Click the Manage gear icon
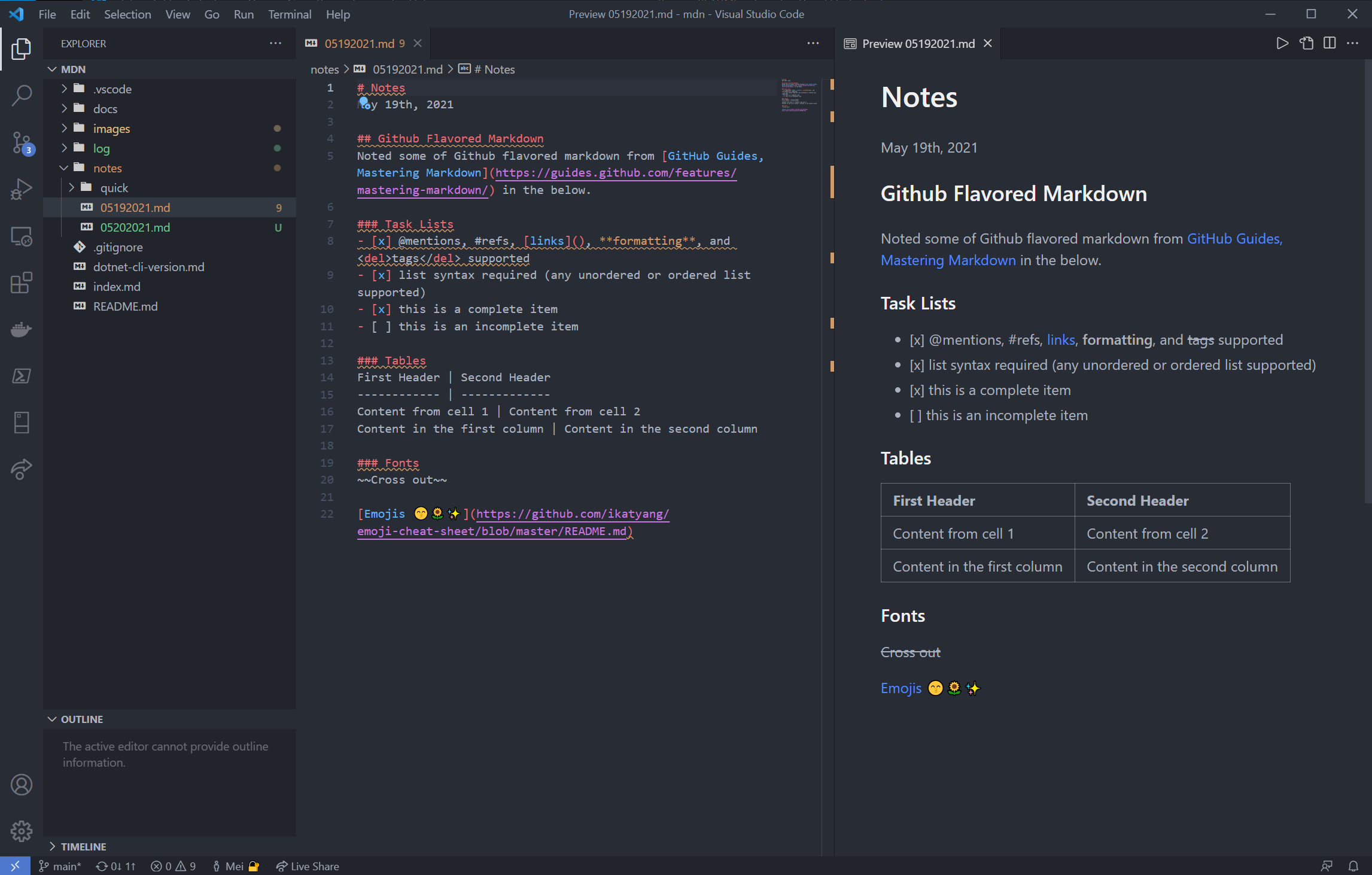1372x875 pixels. pos(22,831)
